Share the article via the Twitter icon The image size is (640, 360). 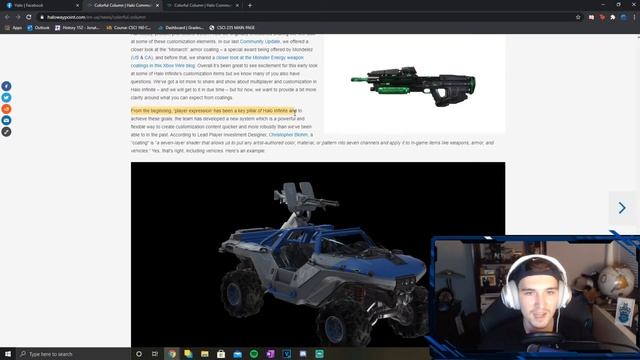click(6, 98)
